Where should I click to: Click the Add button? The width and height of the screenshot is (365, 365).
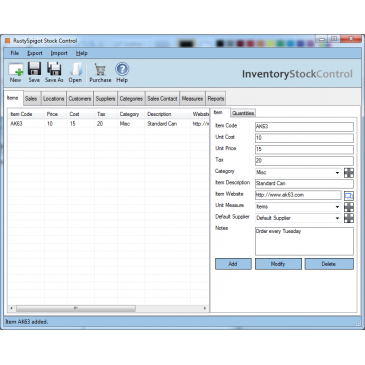point(233,264)
